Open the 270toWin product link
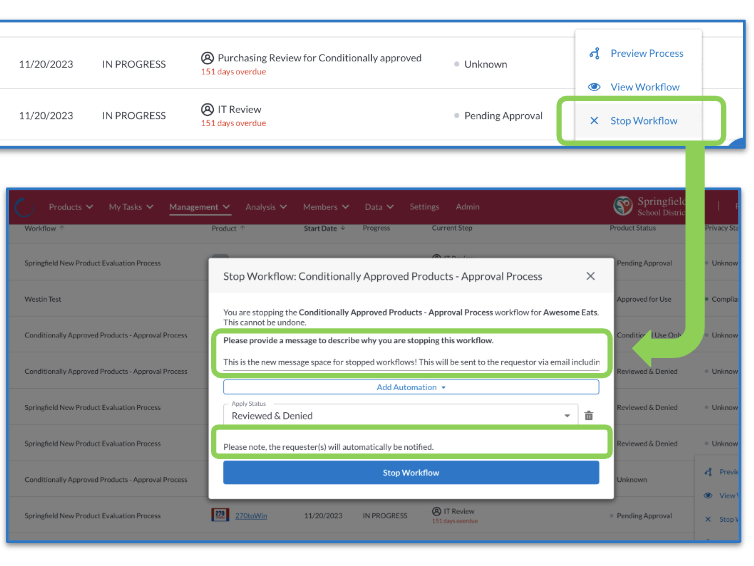 pyautogui.click(x=251, y=516)
